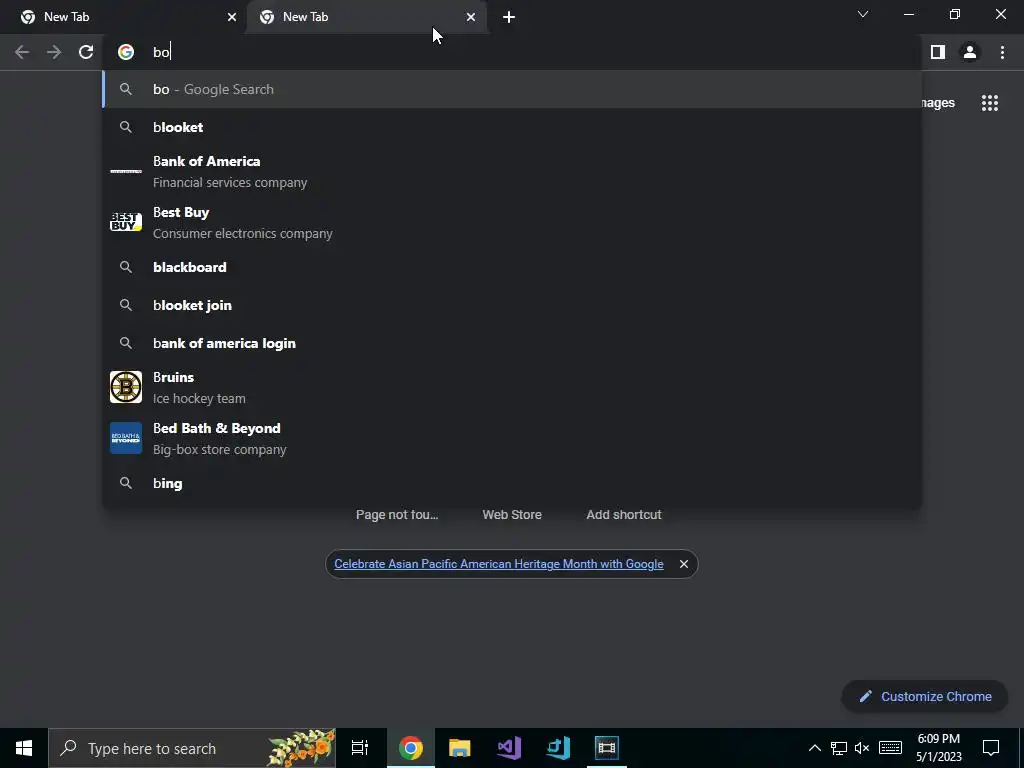Open the notification center icon
Viewport: 1024px width, 768px height.
(x=991, y=748)
